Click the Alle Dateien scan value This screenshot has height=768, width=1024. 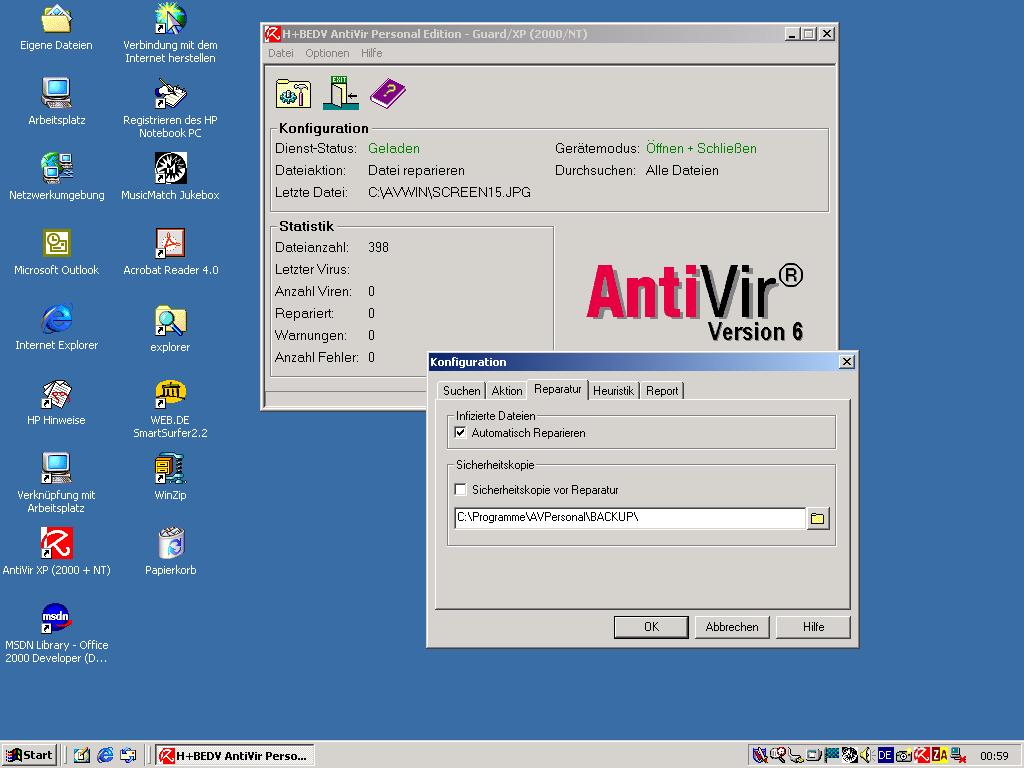click(x=682, y=170)
